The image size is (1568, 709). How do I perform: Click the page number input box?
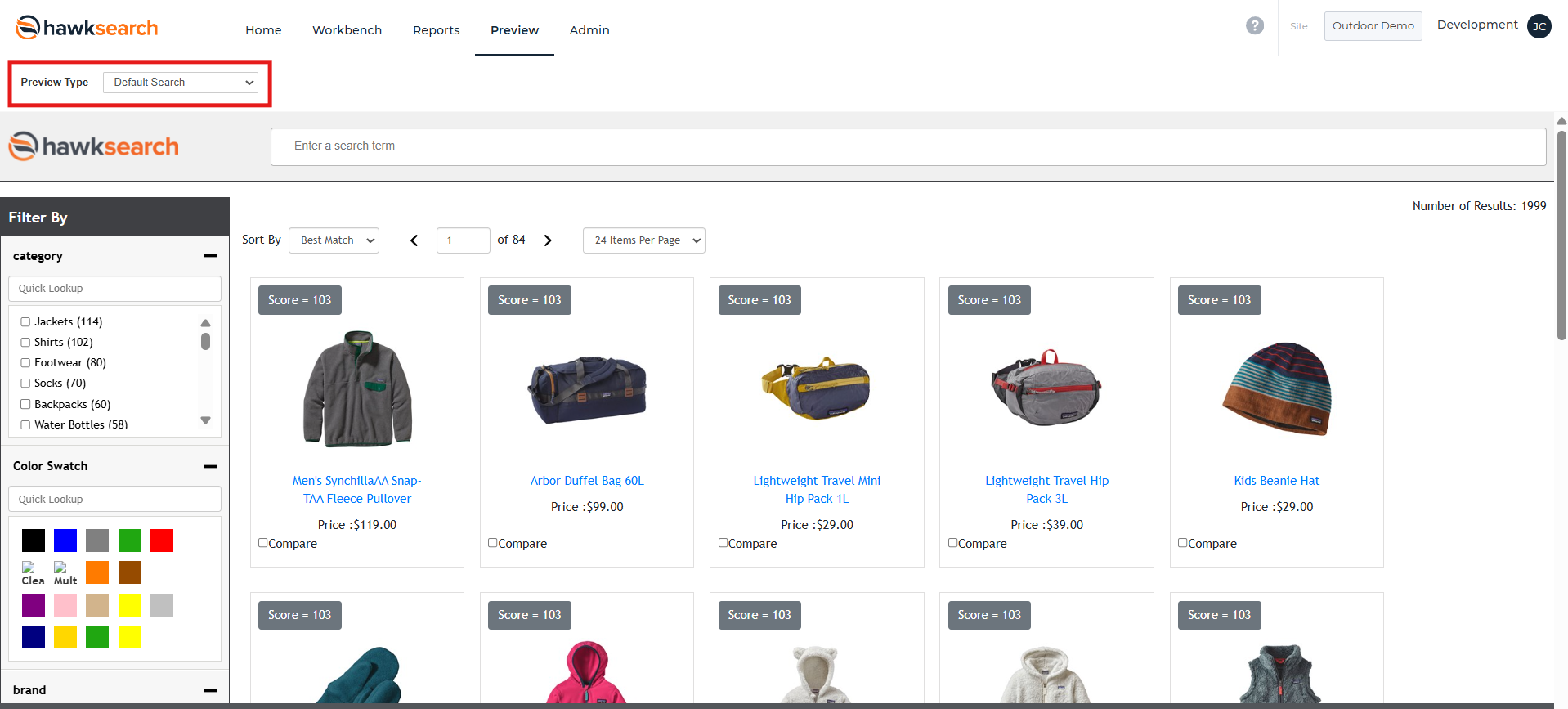(463, 240)
